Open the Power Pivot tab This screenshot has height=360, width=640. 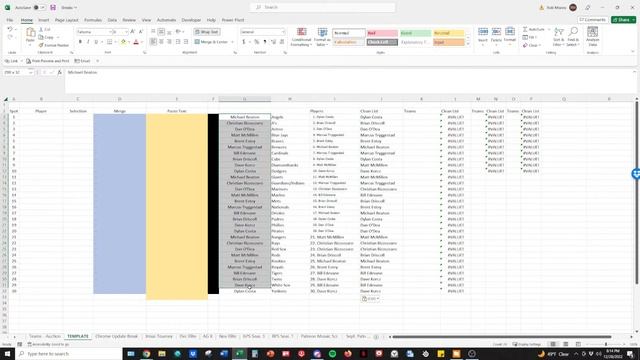pyautogui.click(x=233, y=20)
